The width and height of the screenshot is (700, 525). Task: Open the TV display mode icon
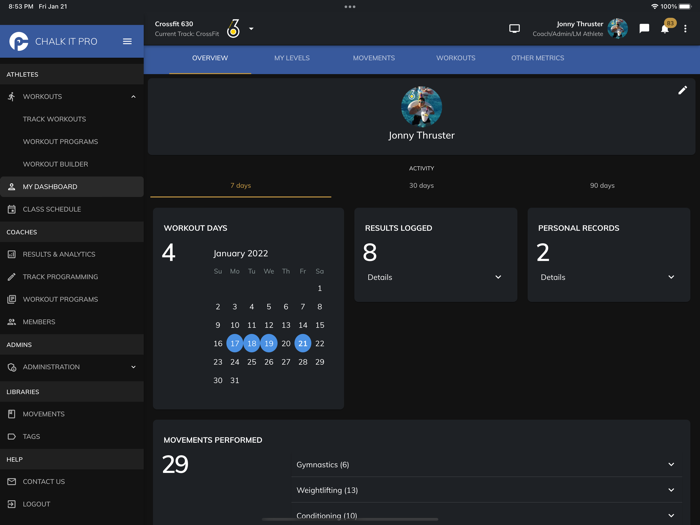[514, 29]
